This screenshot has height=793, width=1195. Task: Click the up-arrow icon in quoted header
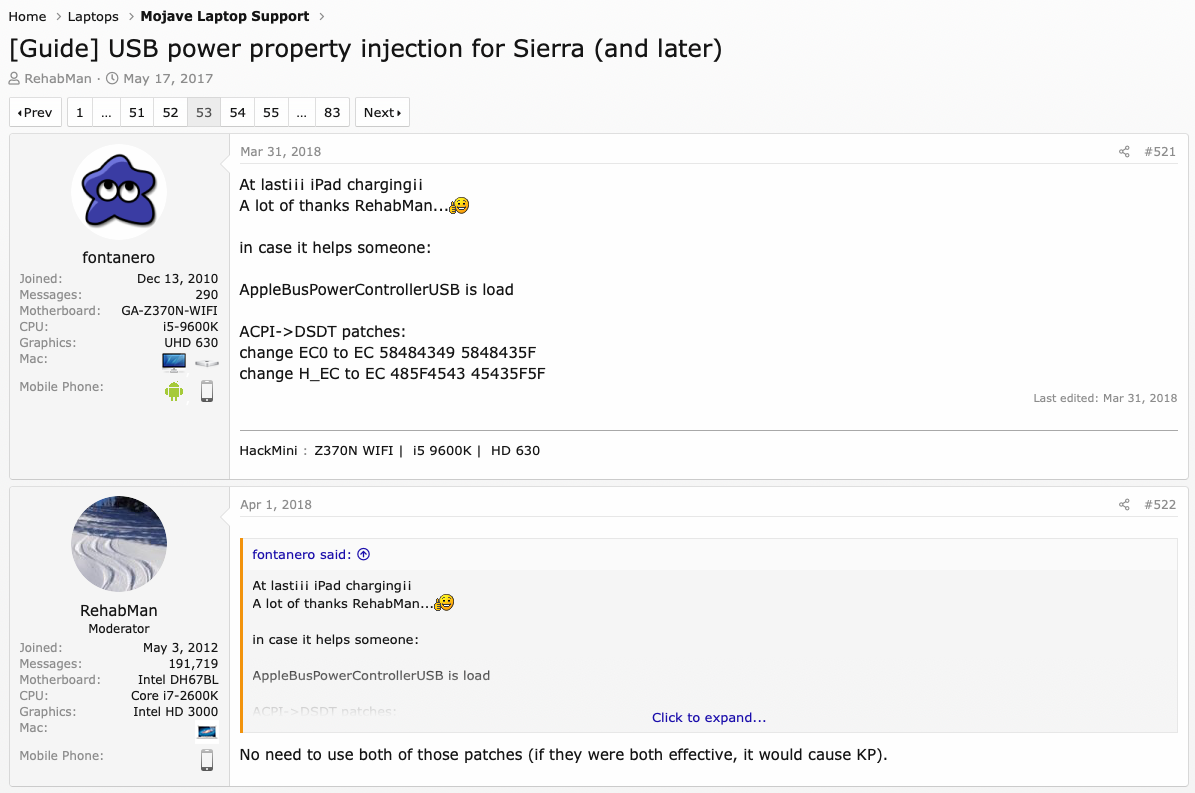tap(364, 554)
